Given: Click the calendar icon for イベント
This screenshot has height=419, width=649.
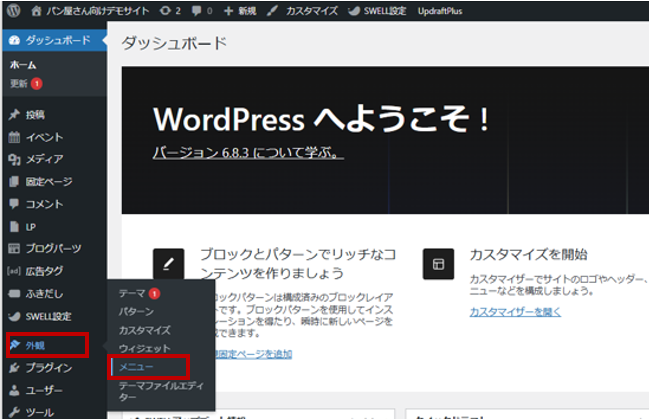Looking at the screenshot, I should point(14,137).
